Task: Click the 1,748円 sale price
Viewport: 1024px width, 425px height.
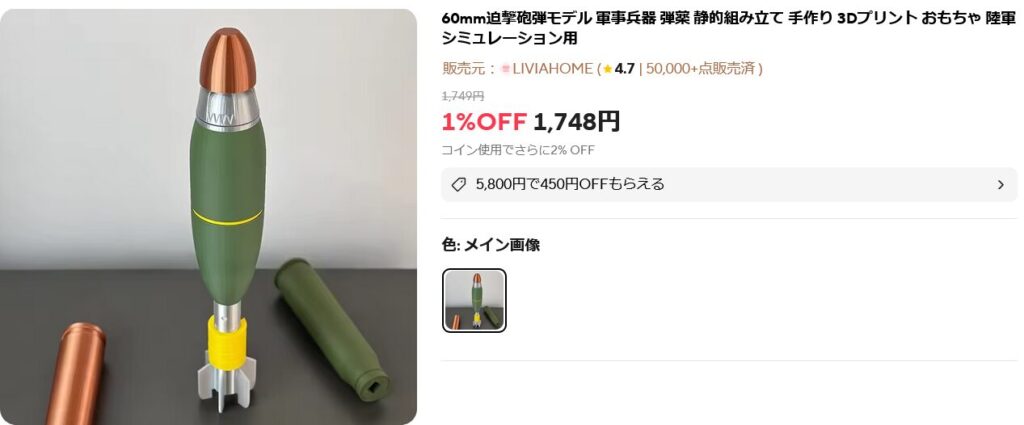Action: click(x=577, y=121)
